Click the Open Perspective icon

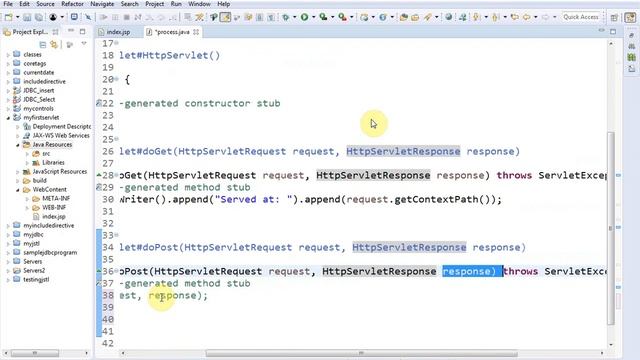(614, 17)
